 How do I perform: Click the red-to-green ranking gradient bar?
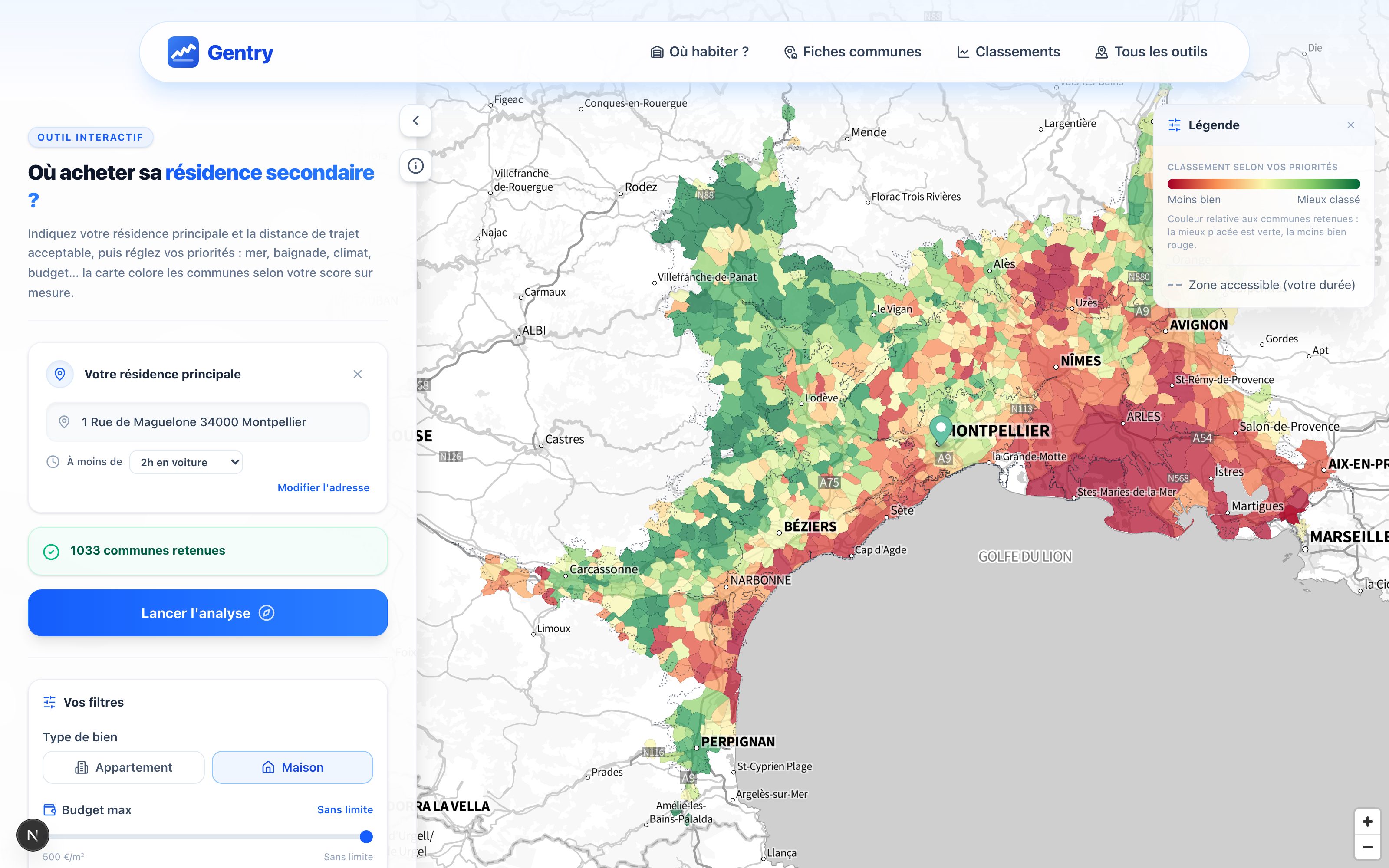coord(1263,184)
